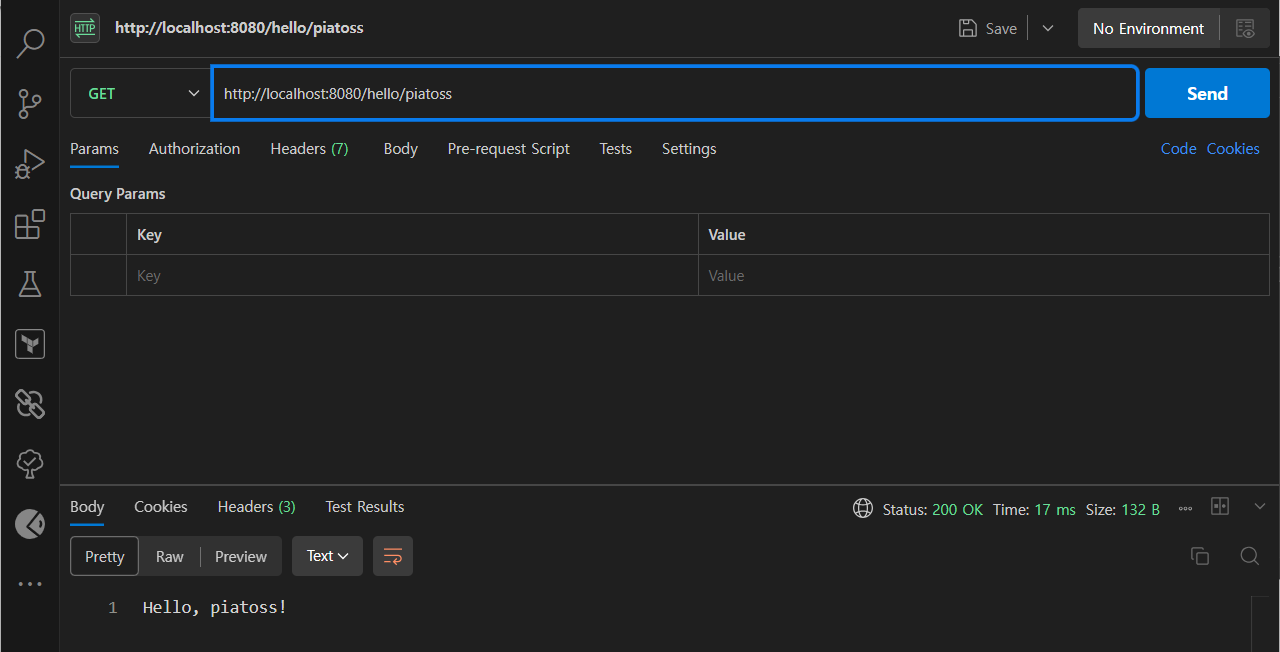Open the request Body tab
The image size is (1280, 652).
point(400,149)
